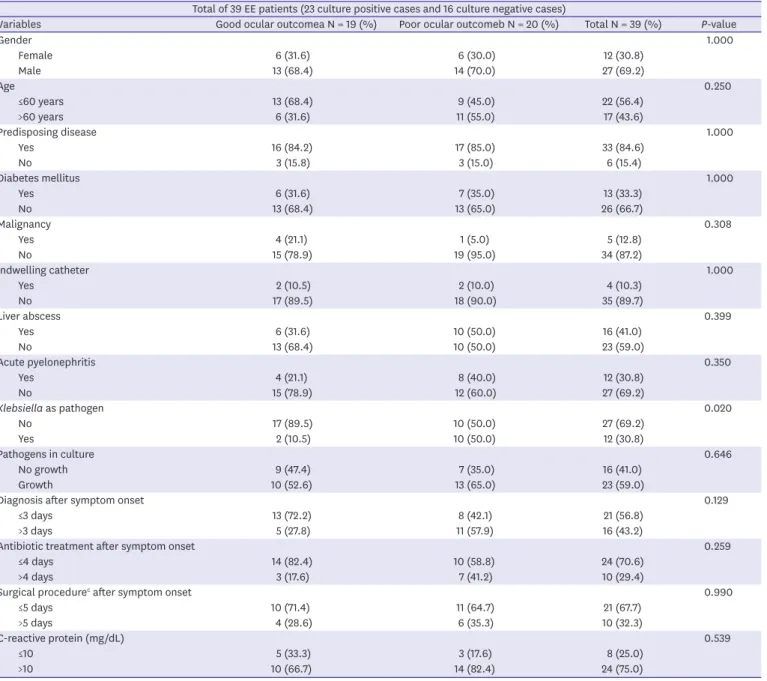Click the Malignancy P-value 0.308
Screen dimensions: 767x681
pyautogui.click(x=718, y=224)
